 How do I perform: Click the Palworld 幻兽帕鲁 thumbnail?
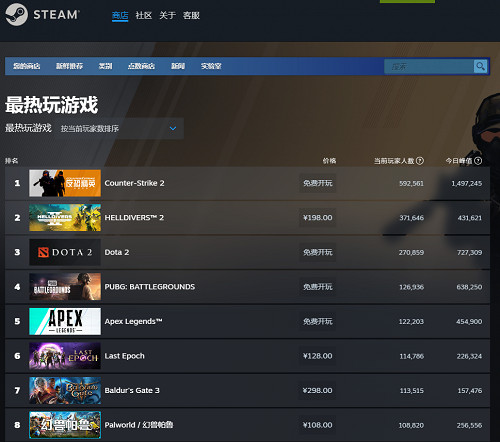pyautogui.click(x=65, y=425)
